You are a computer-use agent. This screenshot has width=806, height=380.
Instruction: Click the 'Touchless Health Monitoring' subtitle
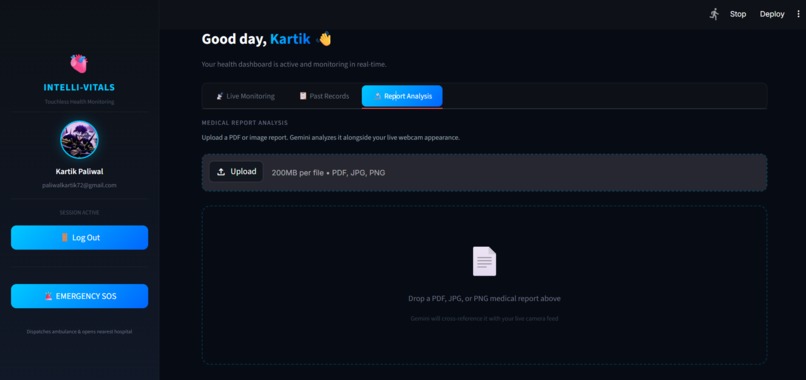79,102
